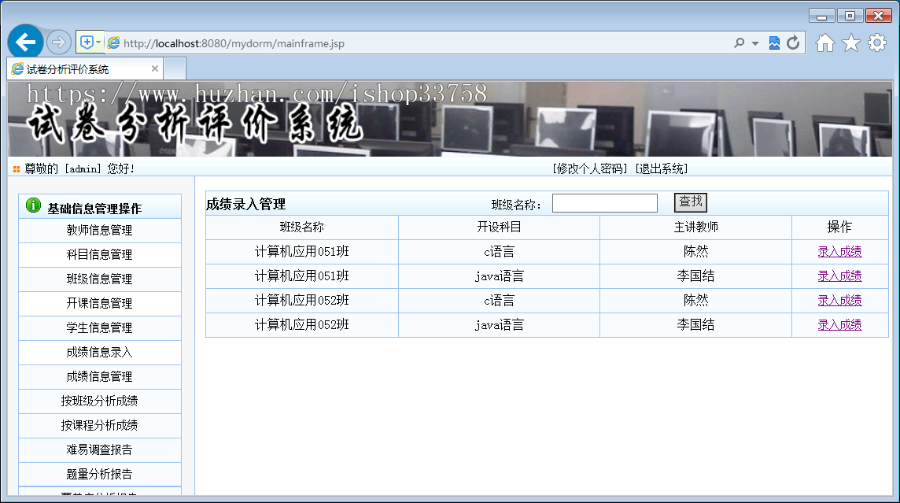
Task: Open the browser Home icon
Action: [825, 43]
